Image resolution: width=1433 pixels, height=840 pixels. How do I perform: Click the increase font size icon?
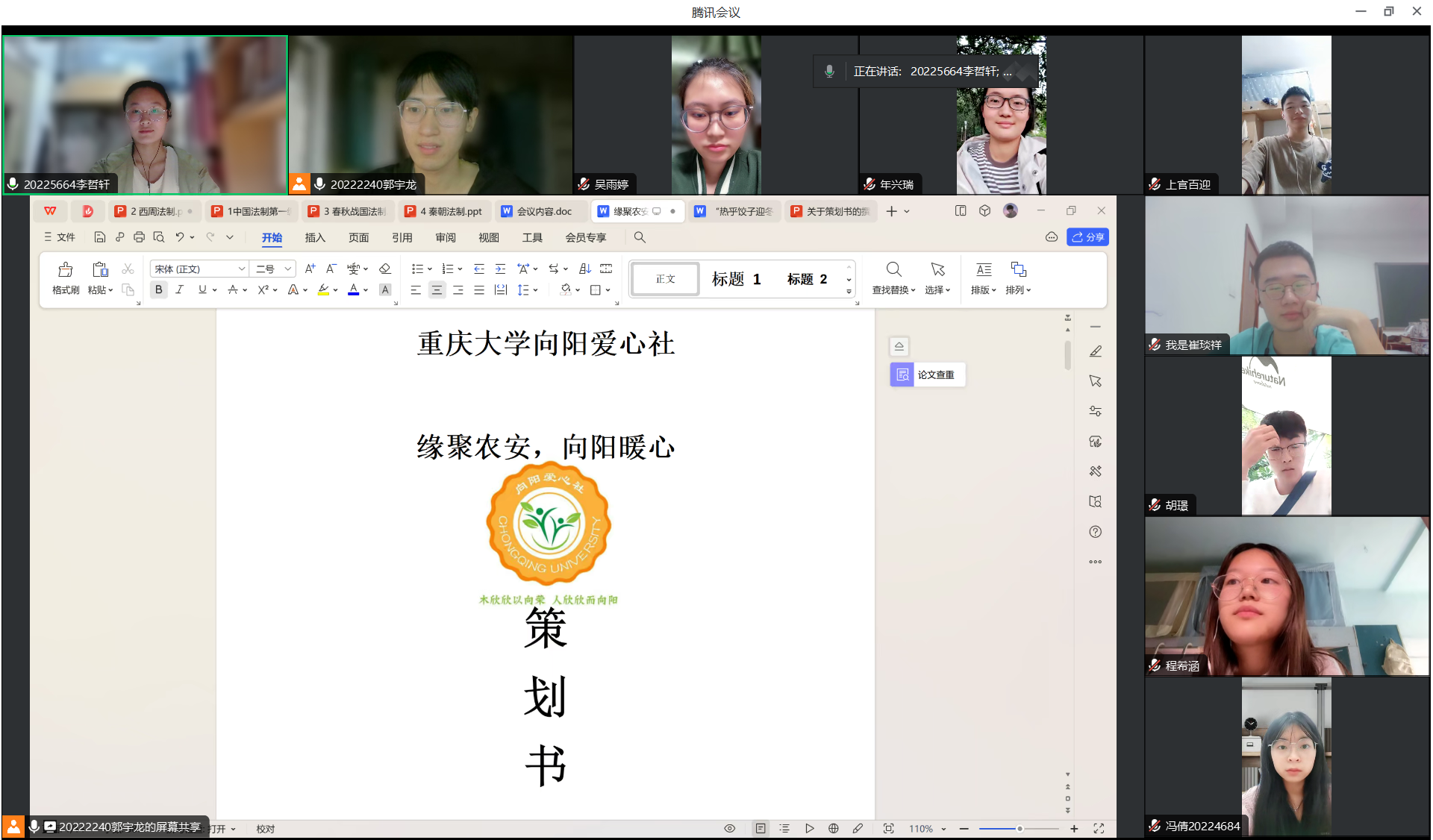point(310,269)
